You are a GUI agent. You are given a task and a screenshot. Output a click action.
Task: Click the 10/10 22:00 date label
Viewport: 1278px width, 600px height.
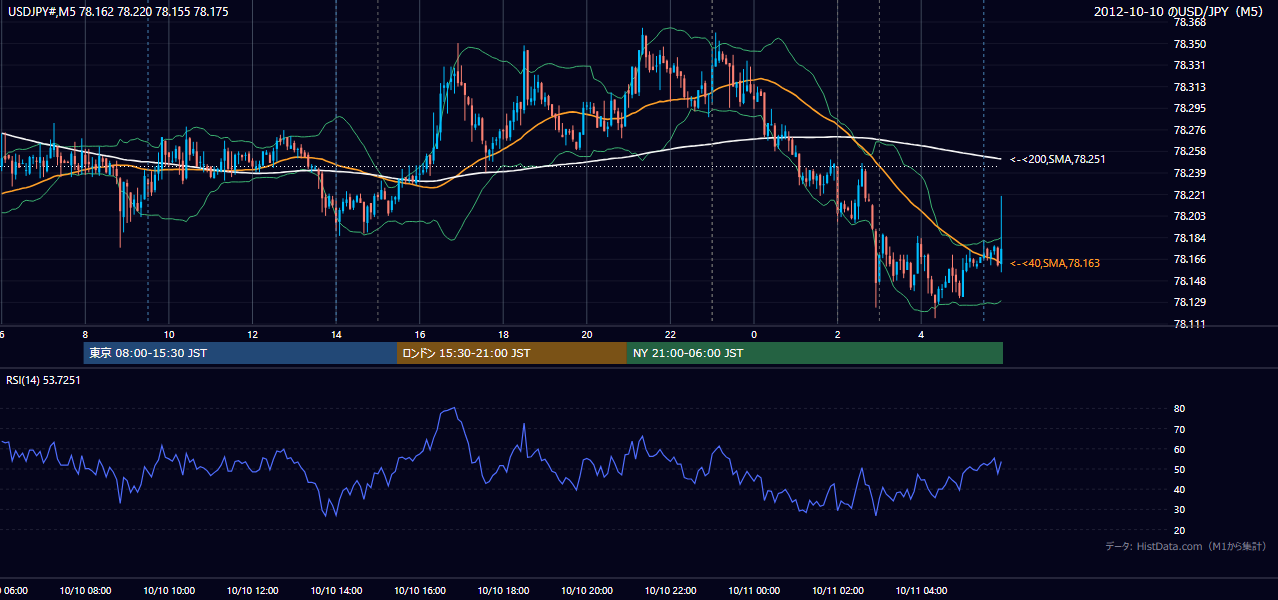tap(670, 590)
